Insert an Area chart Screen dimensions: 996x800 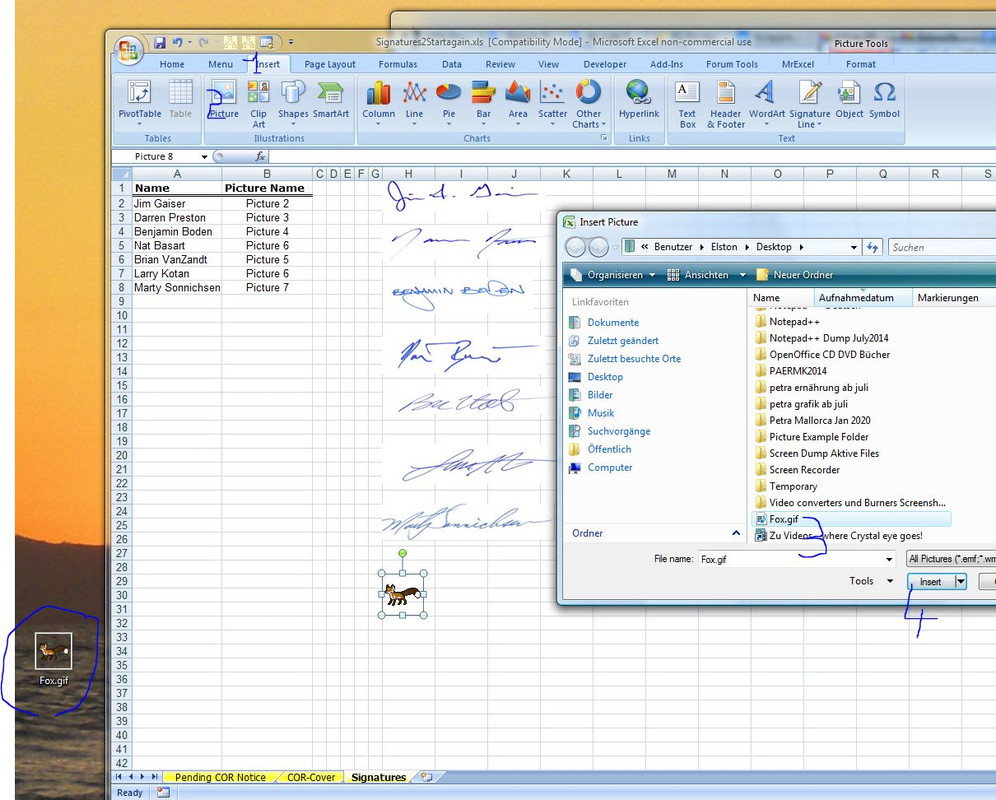(518, 102)
